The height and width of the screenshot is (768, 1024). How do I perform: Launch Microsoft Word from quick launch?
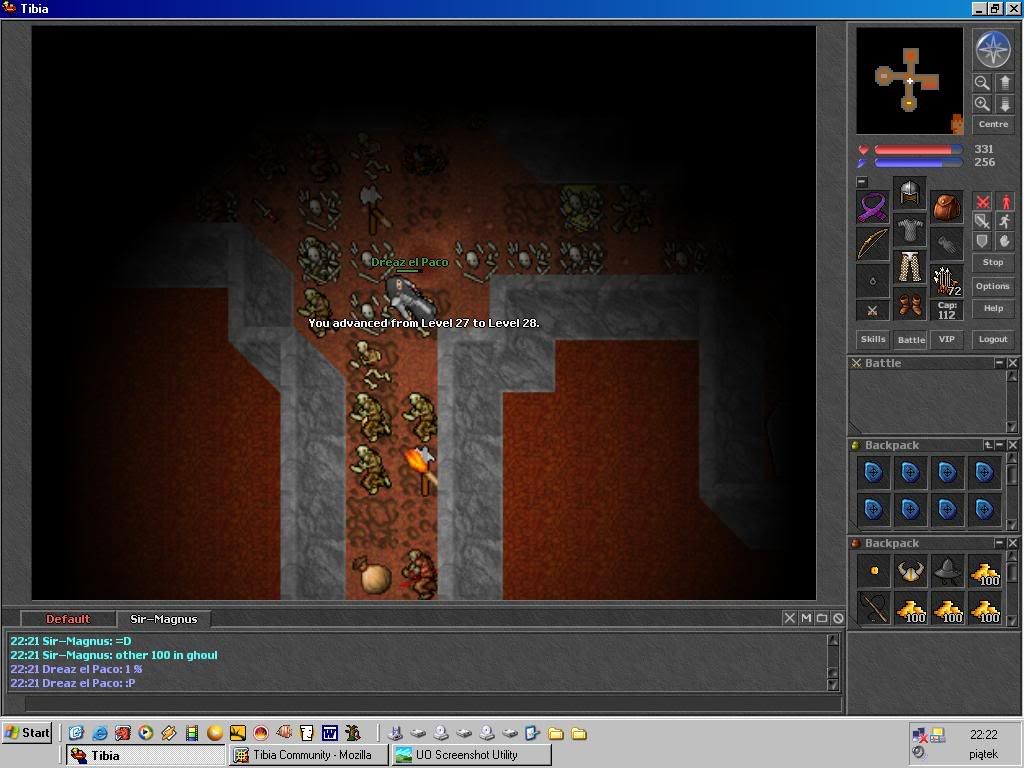tap(330, 733)
